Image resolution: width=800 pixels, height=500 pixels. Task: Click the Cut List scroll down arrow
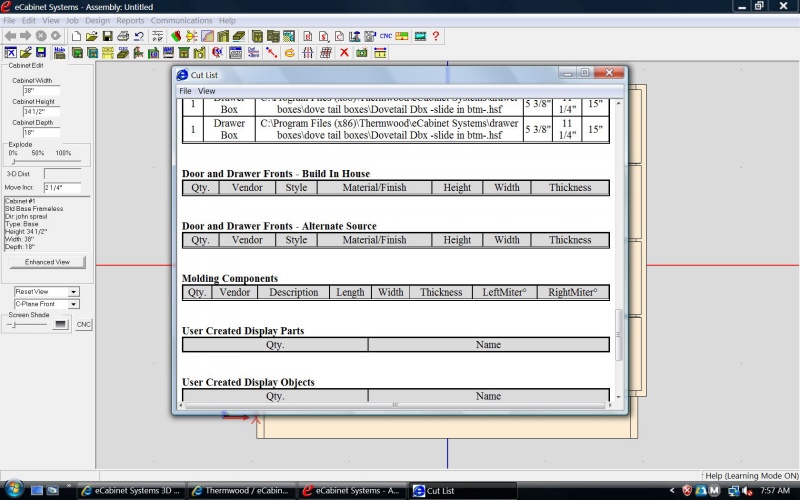619,396
